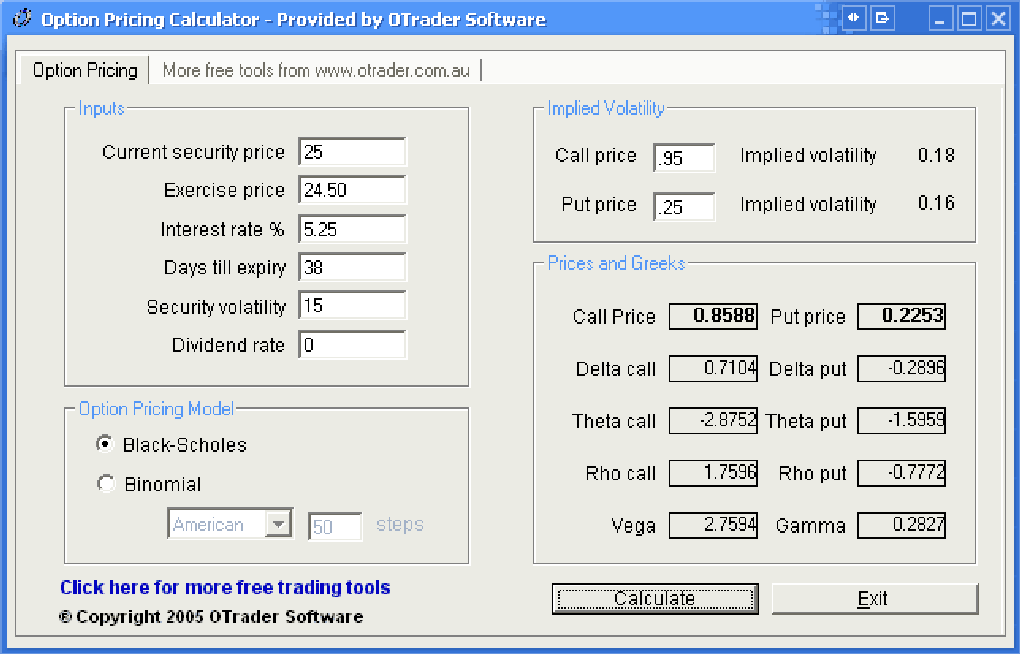Viewport: 1020px width, 654px height.
Task: Click the title bar icon with arrow box
Action: [x=883, y=18]
